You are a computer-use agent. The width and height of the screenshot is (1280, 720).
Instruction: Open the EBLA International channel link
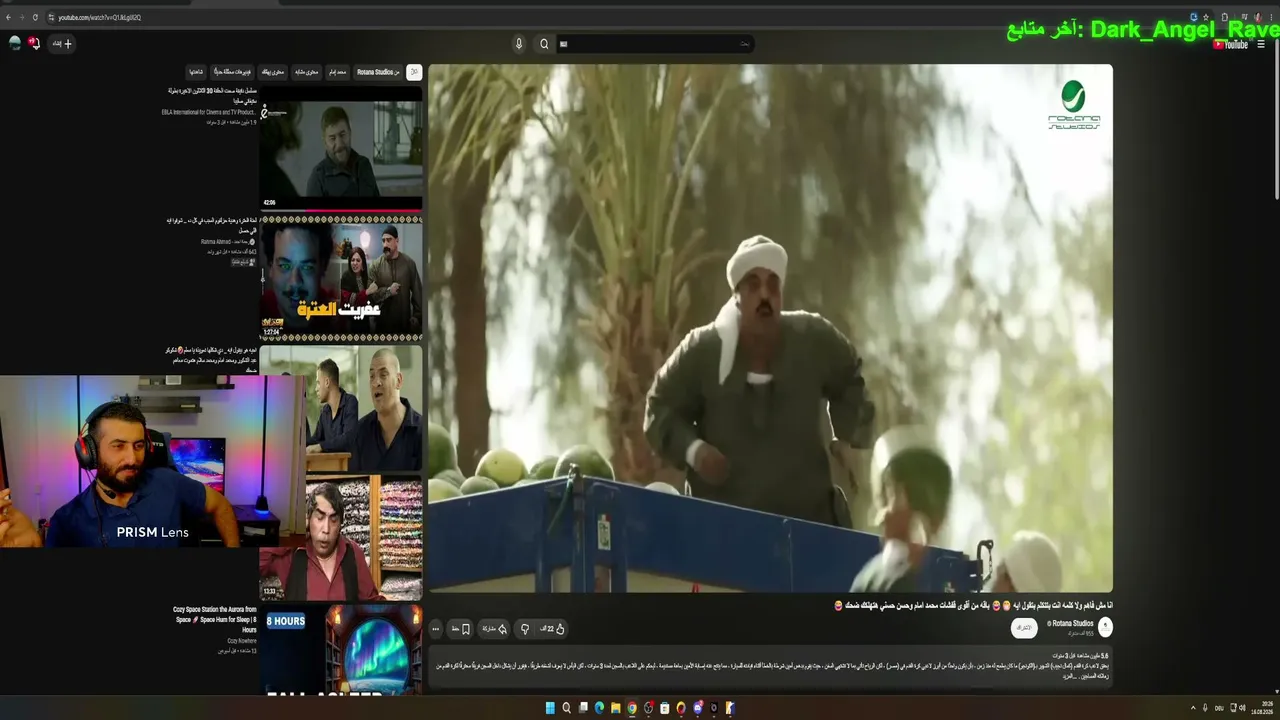coord(209,112)
